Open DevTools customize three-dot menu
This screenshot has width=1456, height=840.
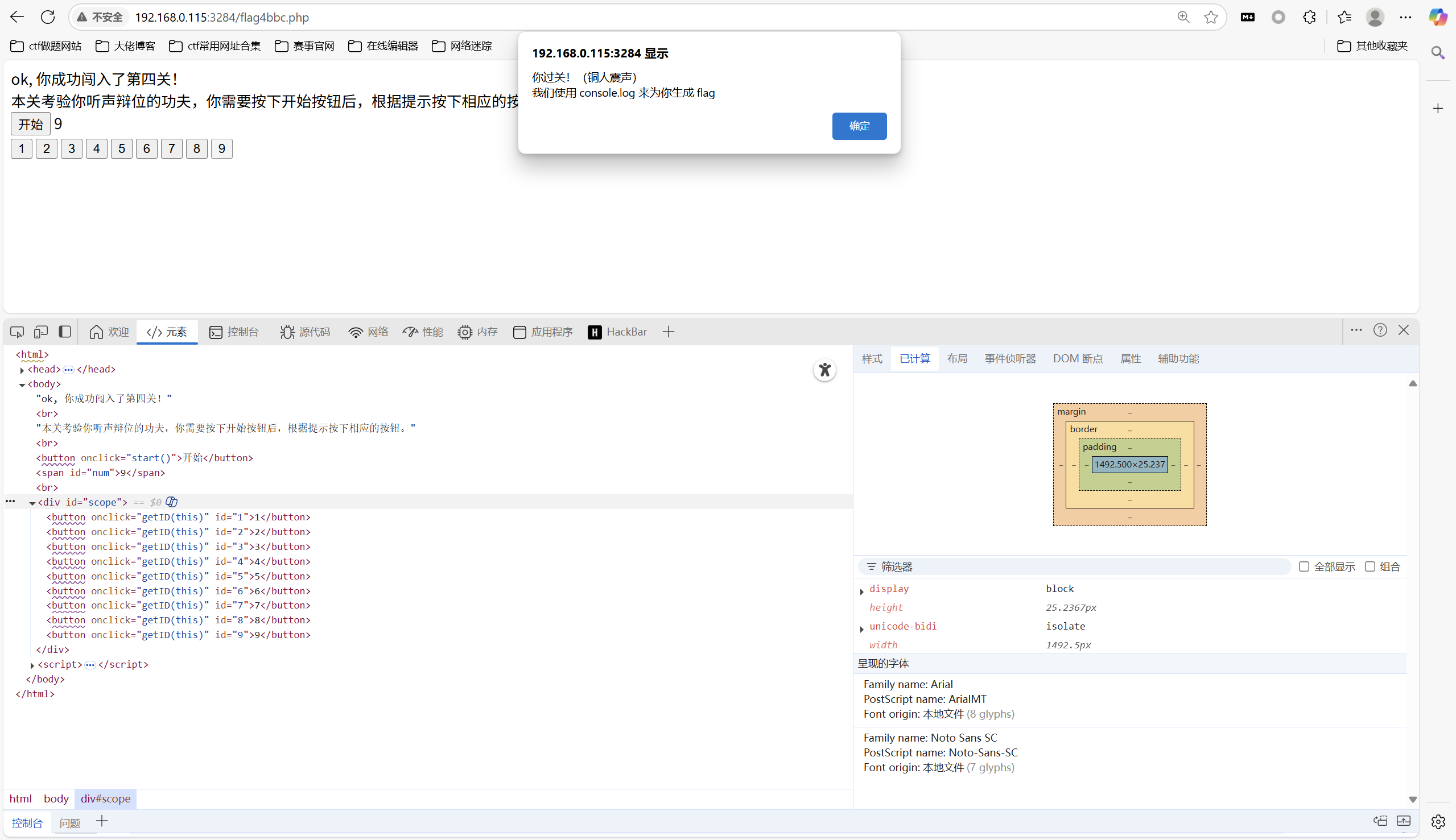(x=1356, y=330)
